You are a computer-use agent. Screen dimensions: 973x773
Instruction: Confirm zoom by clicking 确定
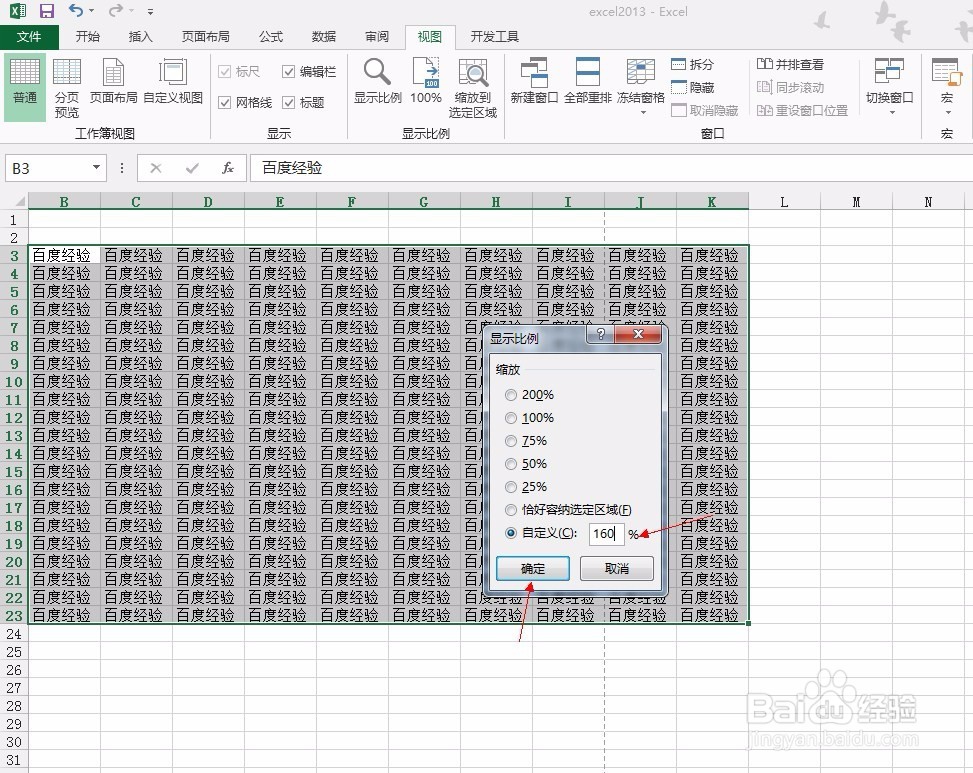pyautogui.click(x=532, y=566)
